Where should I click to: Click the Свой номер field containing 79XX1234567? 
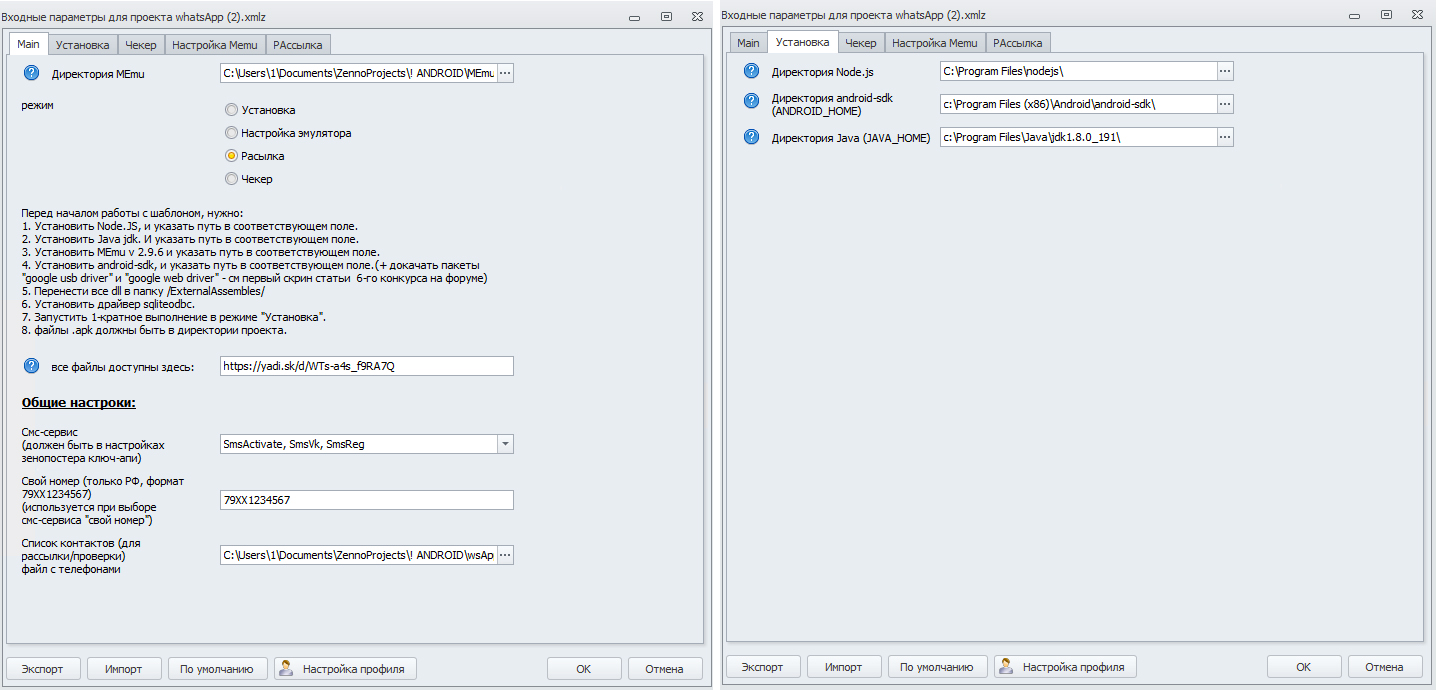click(366, 500)
